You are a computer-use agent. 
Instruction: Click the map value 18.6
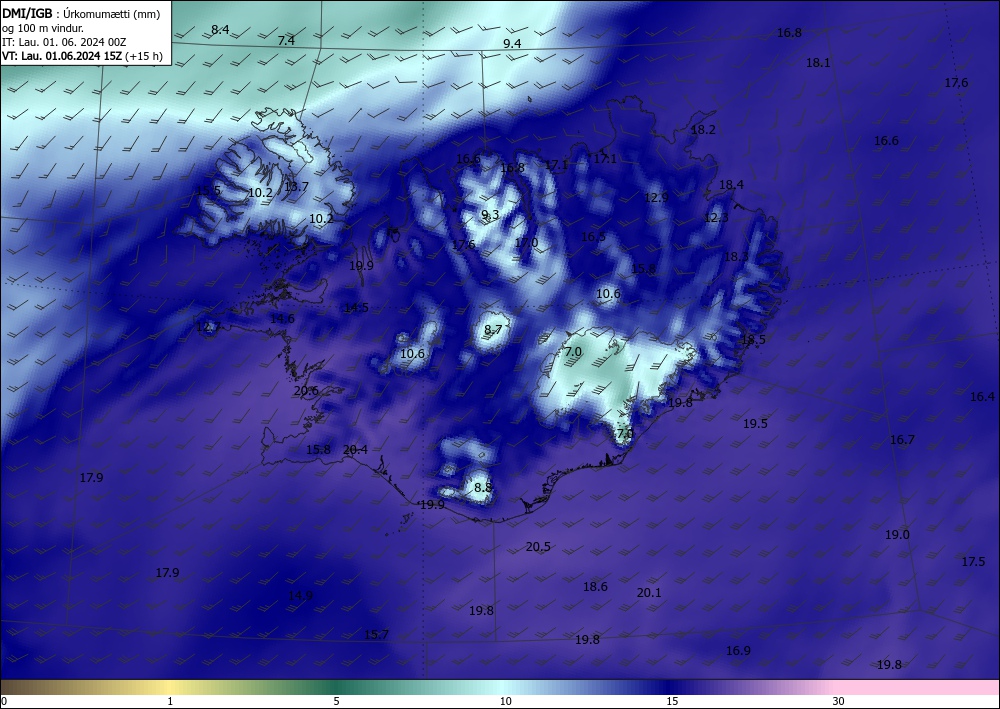coord(595,587)
